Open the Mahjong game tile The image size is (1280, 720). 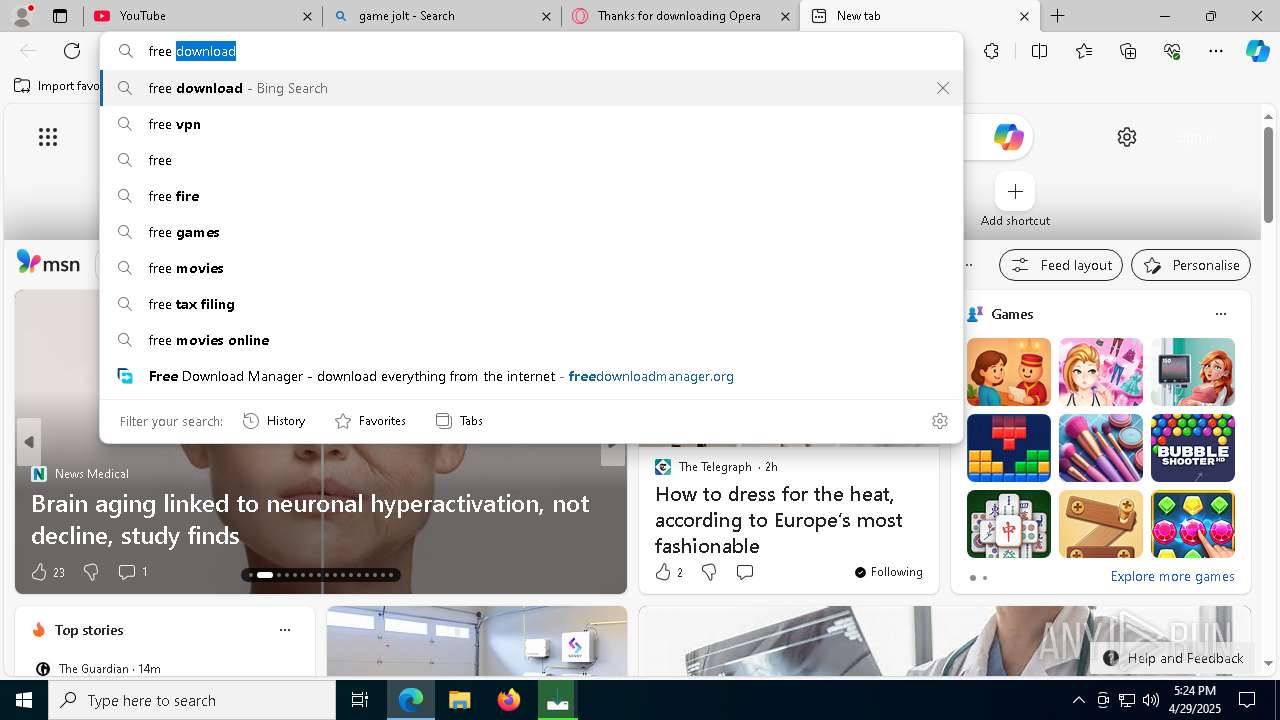[1009, 524]
